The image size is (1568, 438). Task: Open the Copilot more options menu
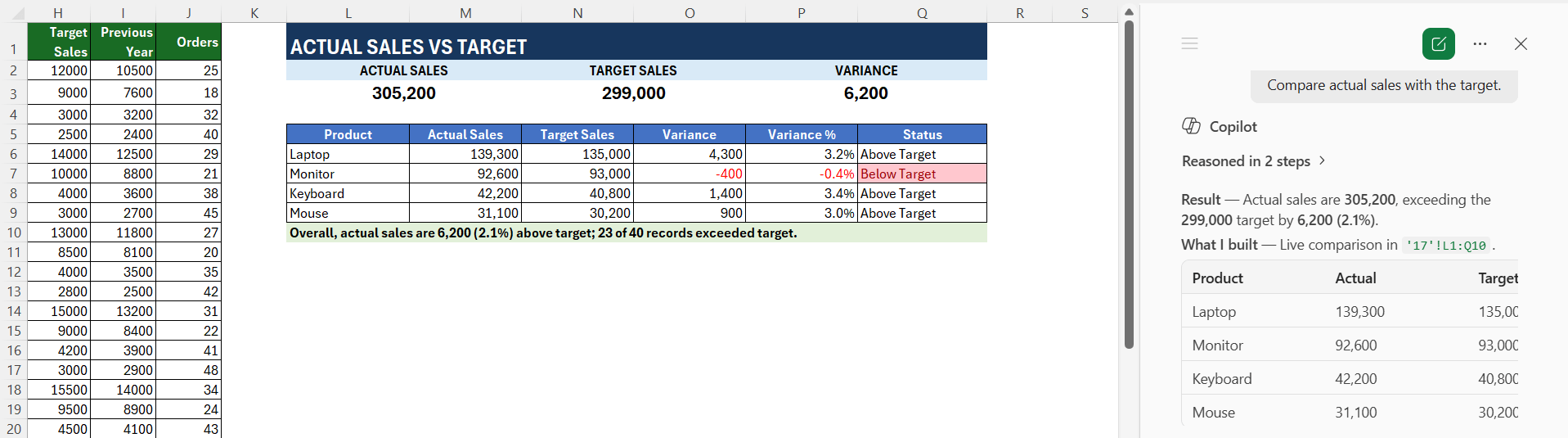point(1480,44)
